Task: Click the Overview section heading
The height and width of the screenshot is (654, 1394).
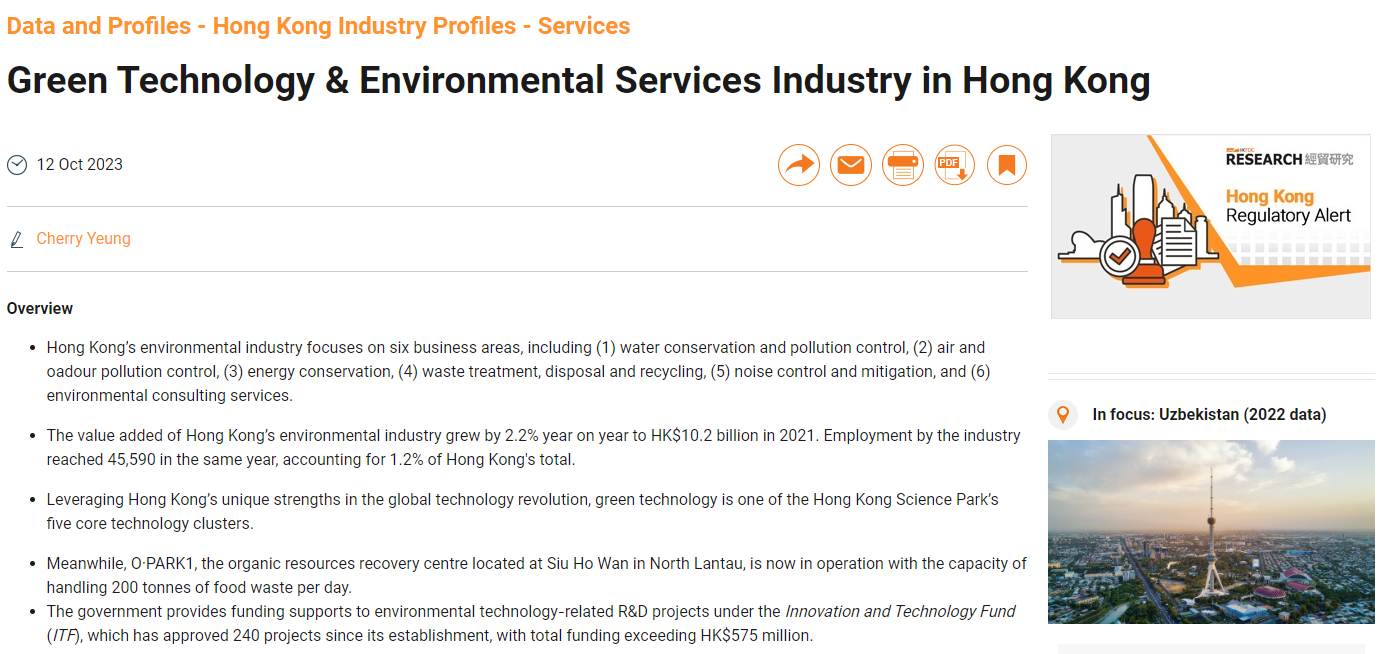Action: click(40, 308)
